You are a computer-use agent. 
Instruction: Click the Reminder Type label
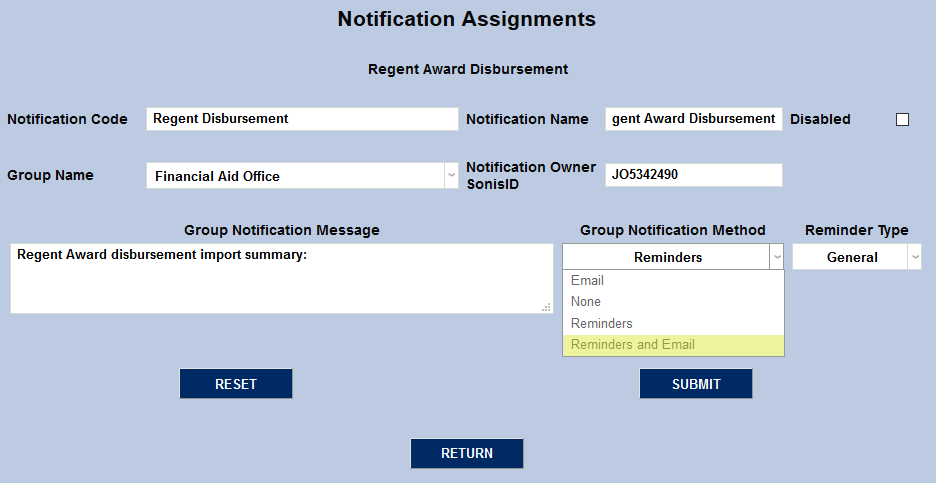(x=857, y=230)
